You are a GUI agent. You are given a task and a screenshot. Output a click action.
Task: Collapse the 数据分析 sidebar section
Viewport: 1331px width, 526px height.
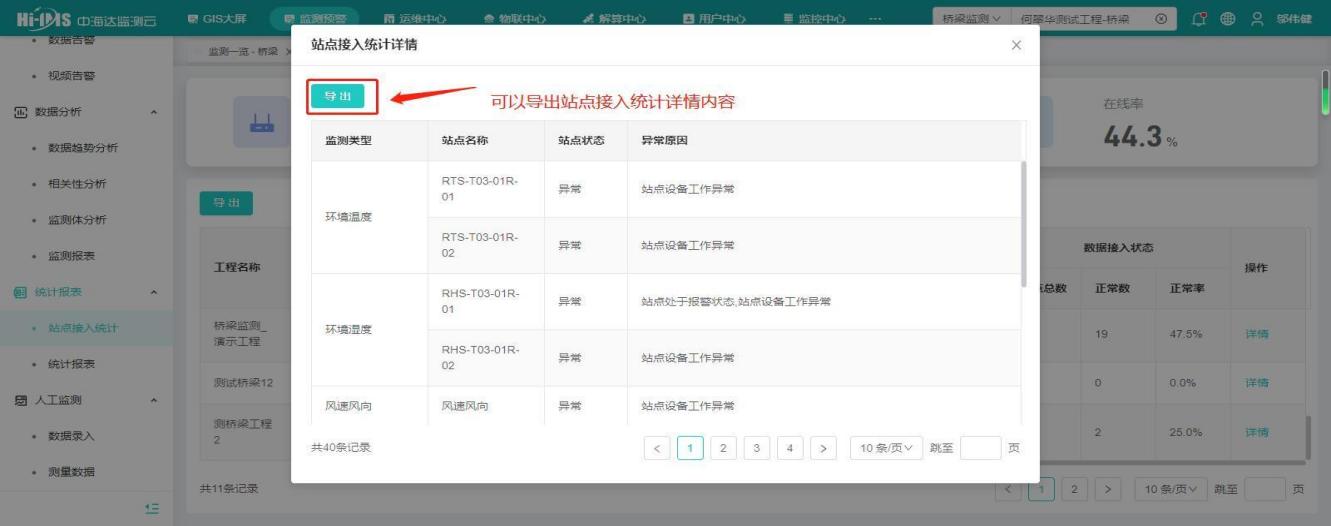click(154, 111)
